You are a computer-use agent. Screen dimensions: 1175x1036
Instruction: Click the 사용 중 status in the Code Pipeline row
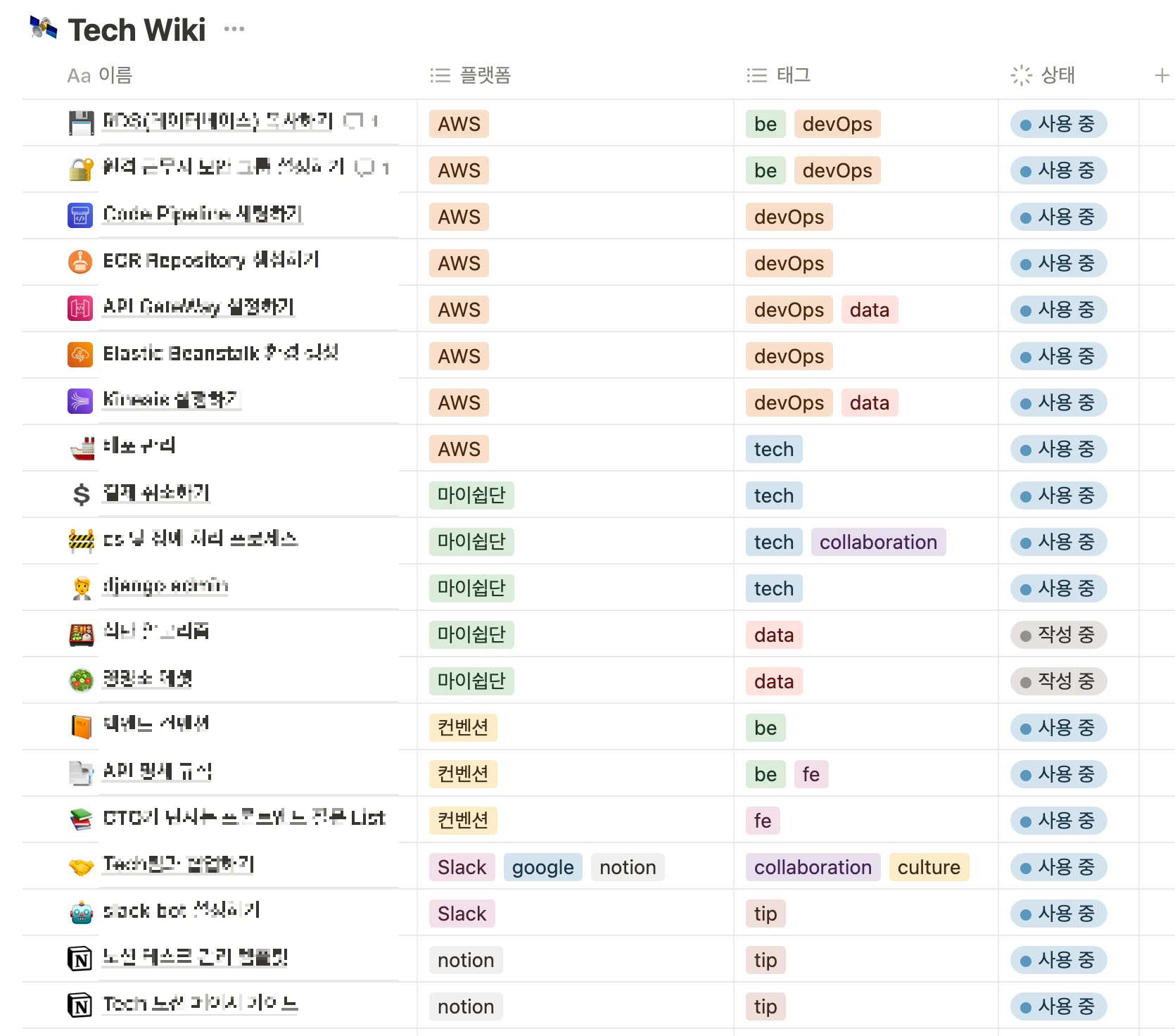coord(1058,217)
